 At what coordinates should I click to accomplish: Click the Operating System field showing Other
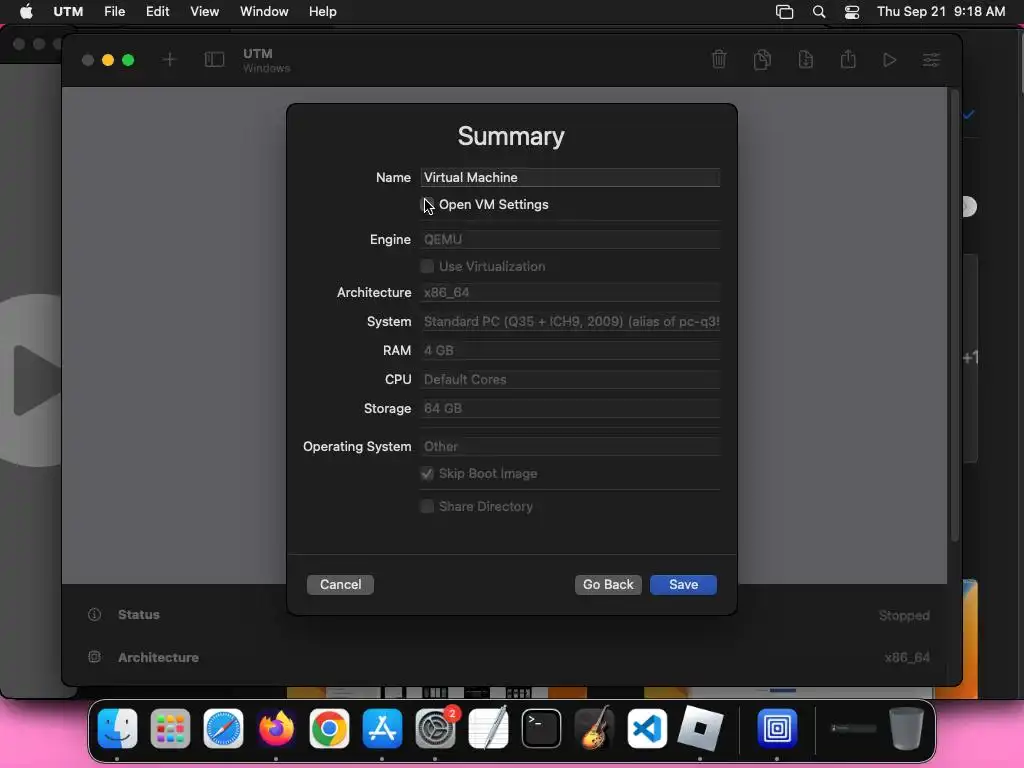tap(570, 447)
